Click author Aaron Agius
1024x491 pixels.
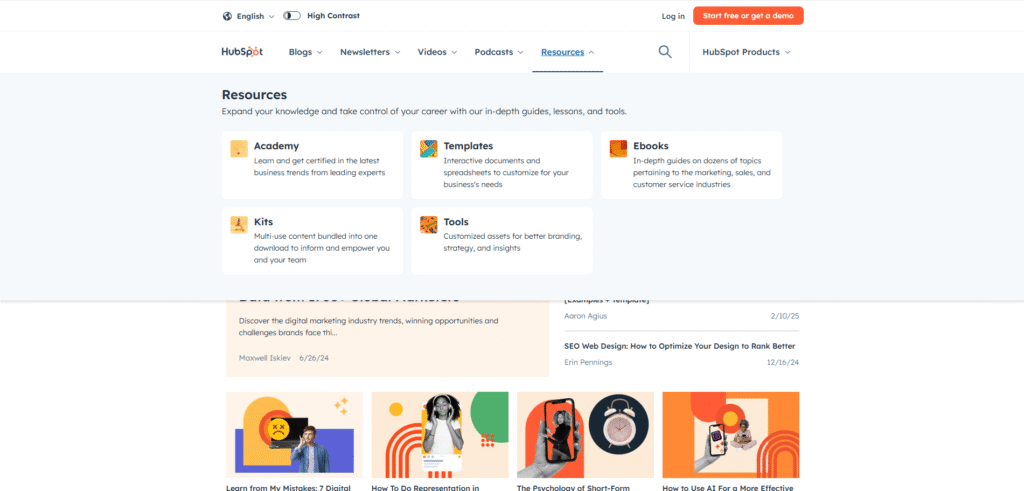[586, 316]
